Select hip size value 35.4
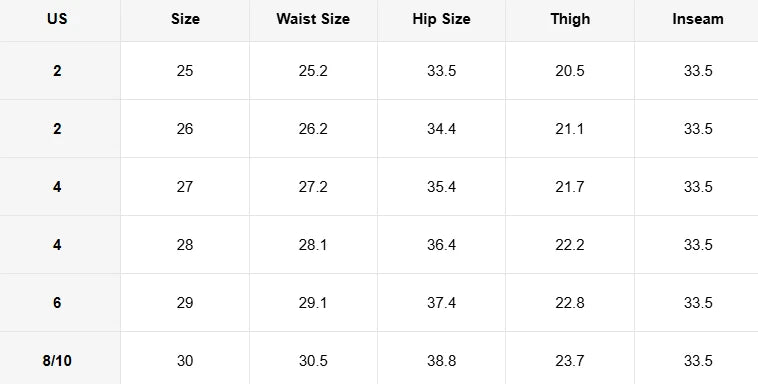 [x=441, y=187]
